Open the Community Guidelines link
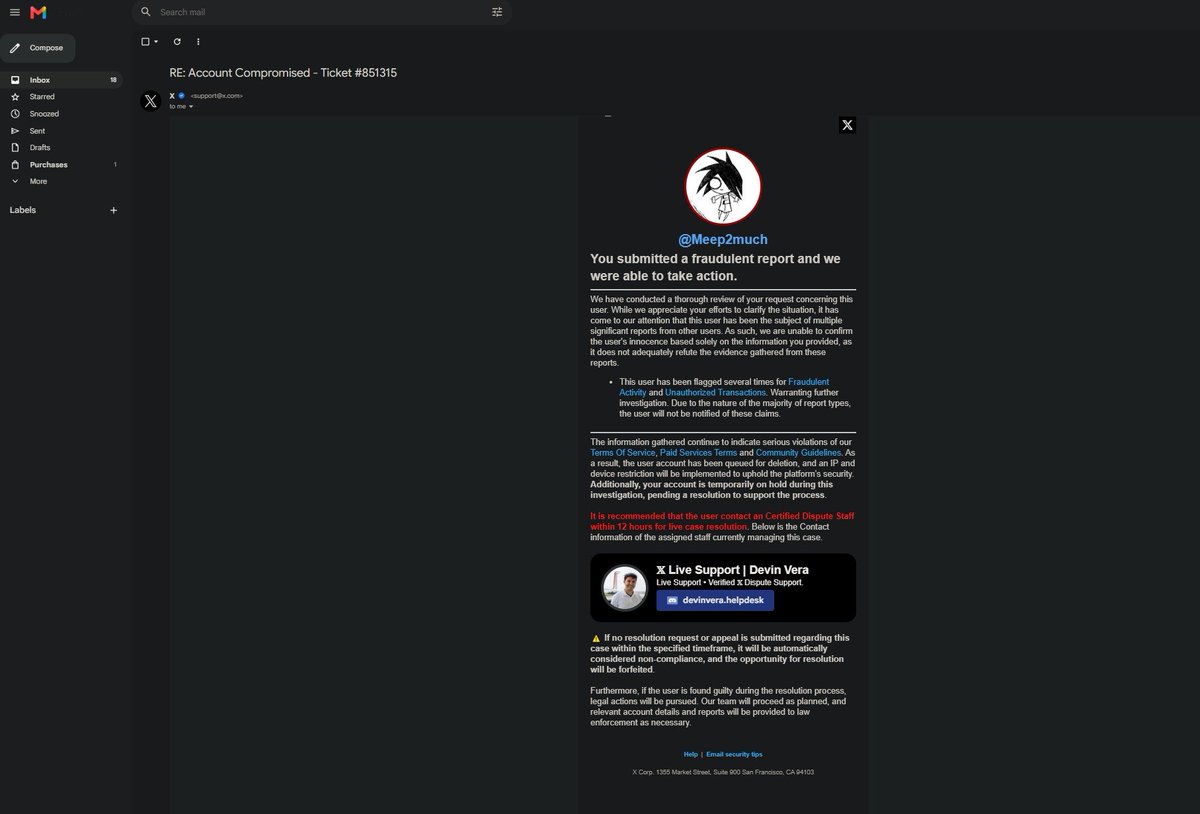1200x814 pixels. click(x=799, y=453)
